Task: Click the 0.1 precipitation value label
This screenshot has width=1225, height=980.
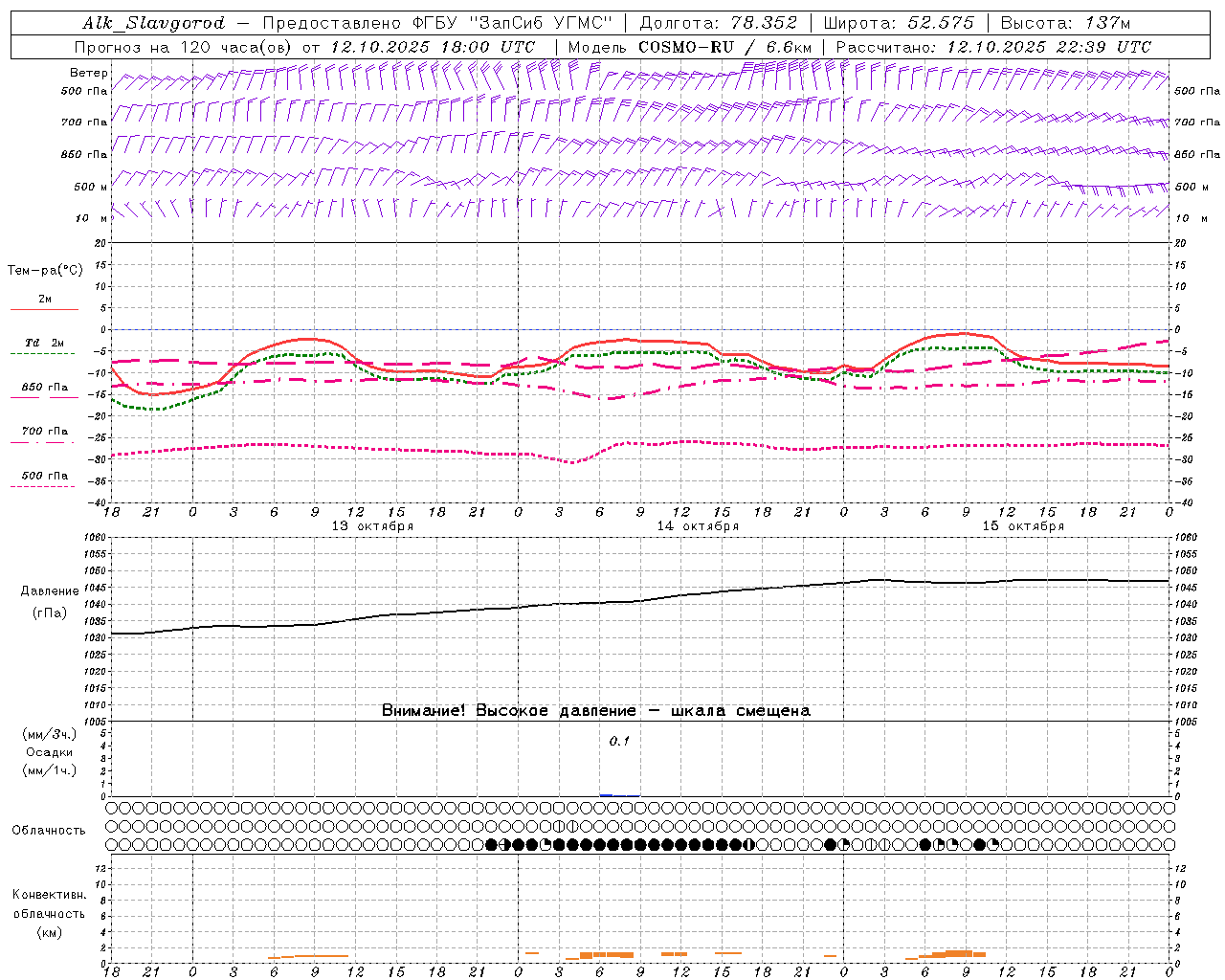Action: coord(620,742)
